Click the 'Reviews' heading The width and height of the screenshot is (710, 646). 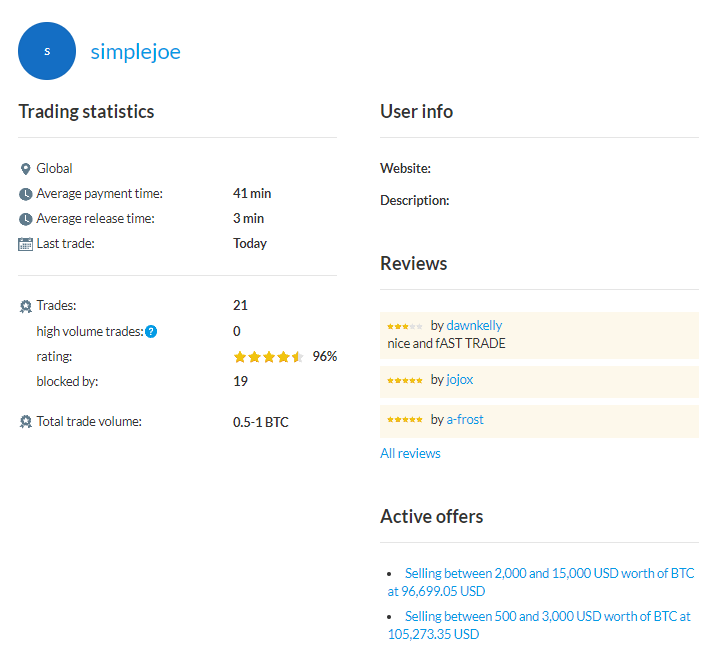click(x=414, y=263)
